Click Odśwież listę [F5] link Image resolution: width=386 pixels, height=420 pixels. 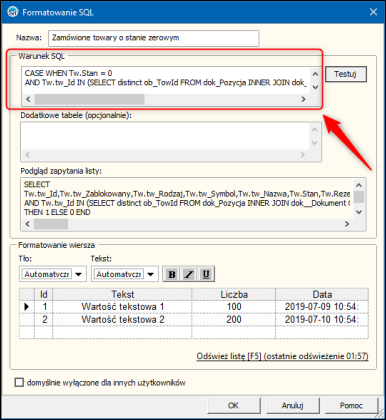point(282,356)
